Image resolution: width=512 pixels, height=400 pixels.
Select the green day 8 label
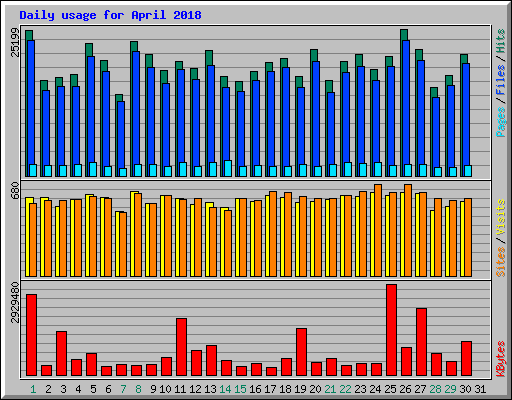tap(138, 389)
